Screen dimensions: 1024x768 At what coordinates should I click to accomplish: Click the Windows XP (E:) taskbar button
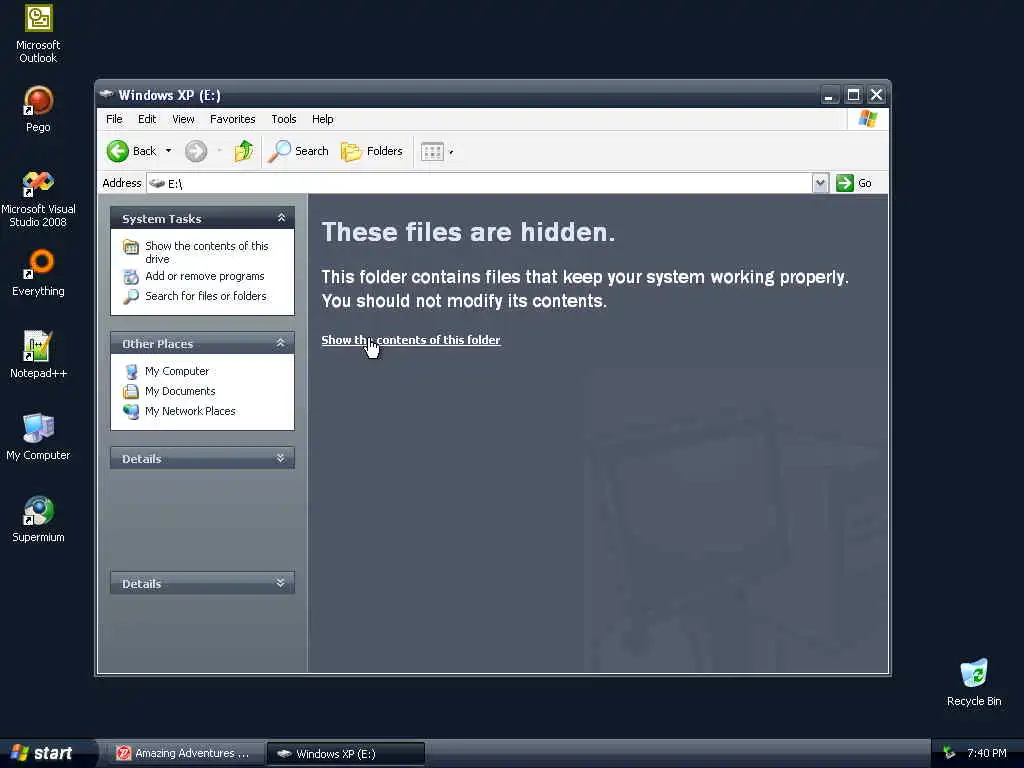coord(346,754)
